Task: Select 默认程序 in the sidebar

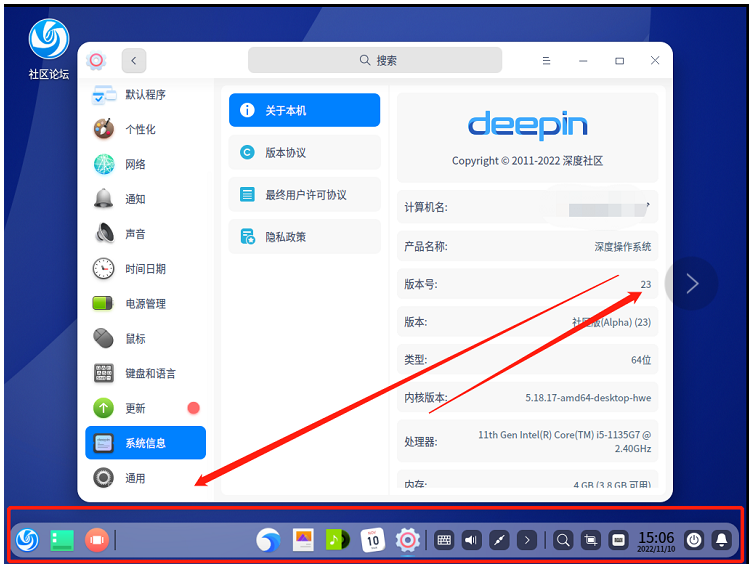Action: coord(145,95)
